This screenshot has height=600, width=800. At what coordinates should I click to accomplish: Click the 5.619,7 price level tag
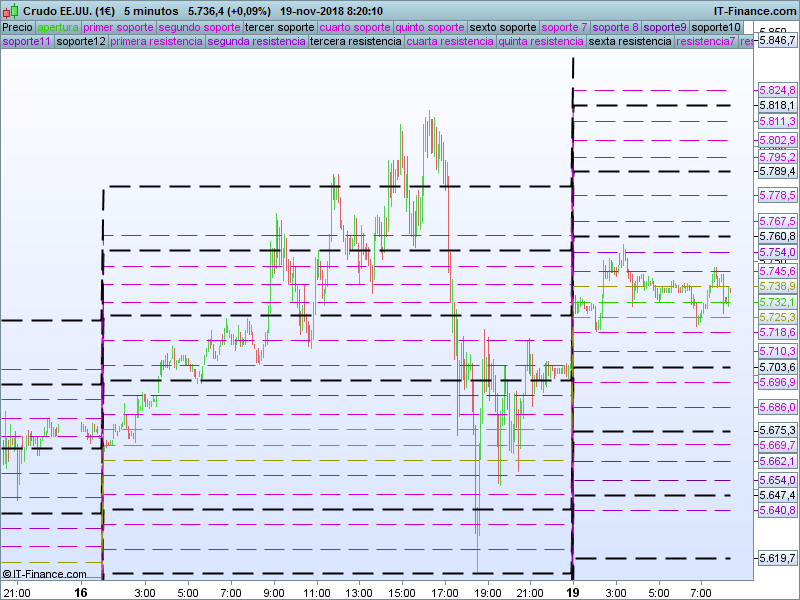click(x=777, y=558)
